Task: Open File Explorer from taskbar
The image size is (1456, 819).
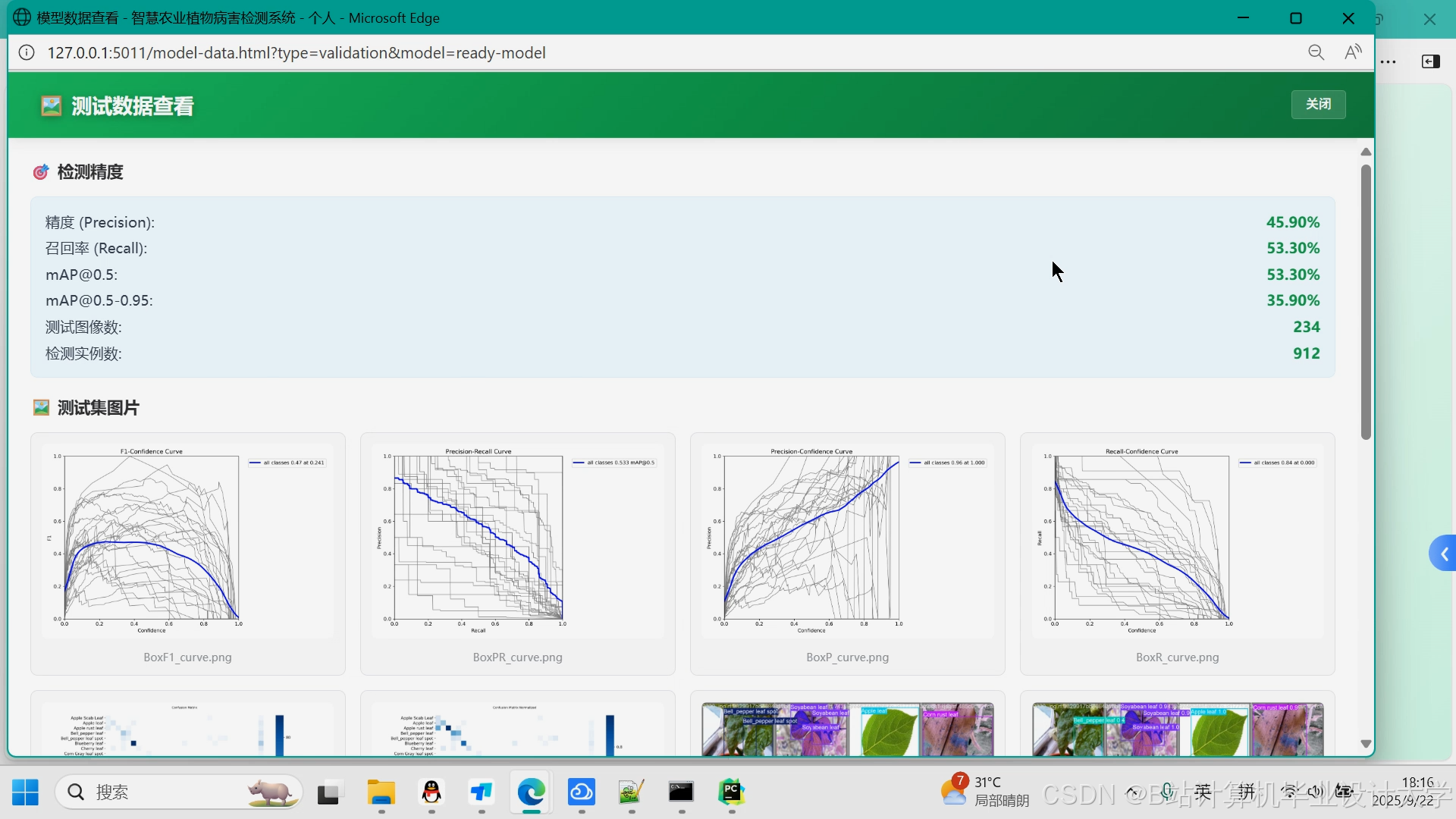Action: tap(381, 792)
